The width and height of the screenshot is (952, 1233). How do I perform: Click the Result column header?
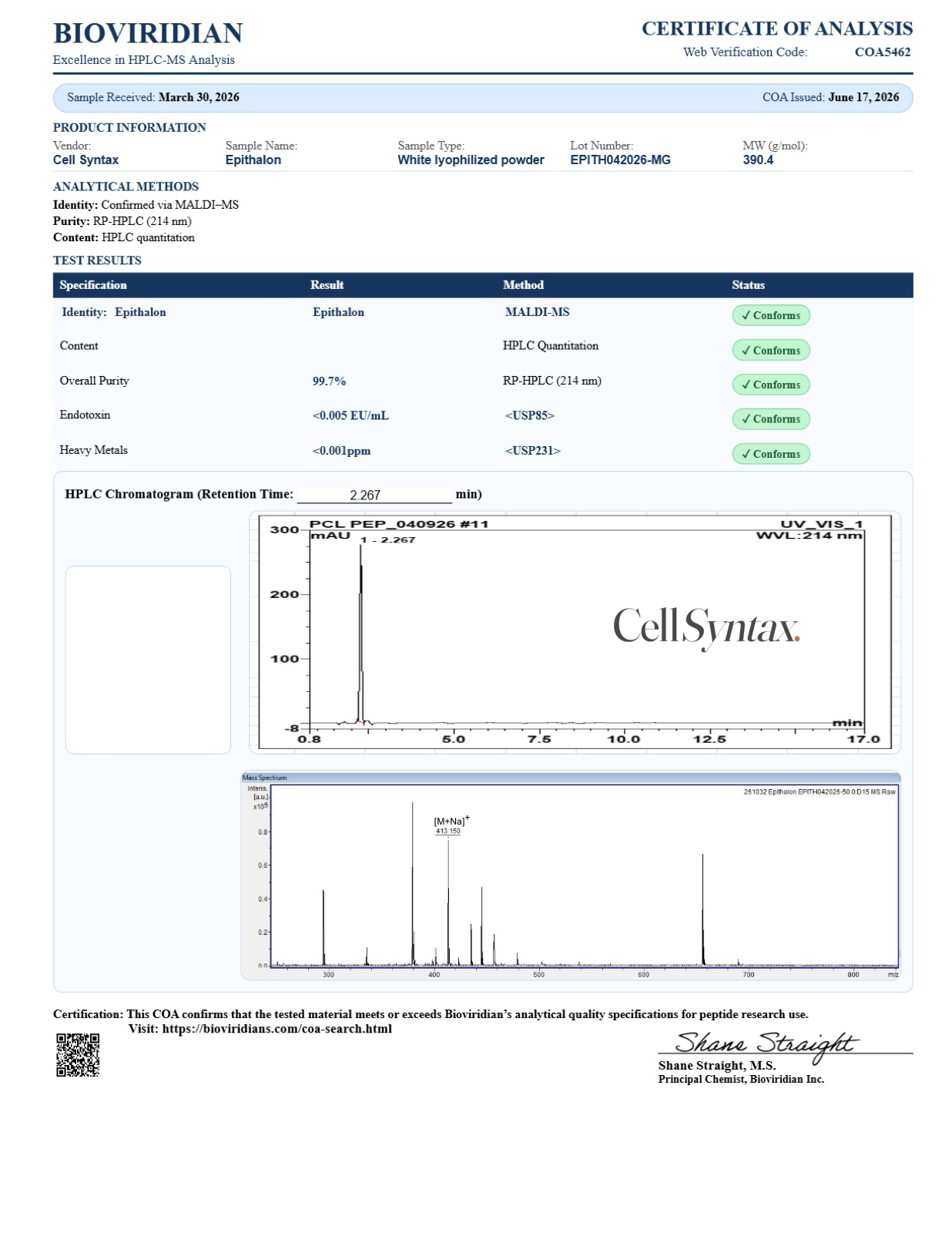click(x=327, y=285)
